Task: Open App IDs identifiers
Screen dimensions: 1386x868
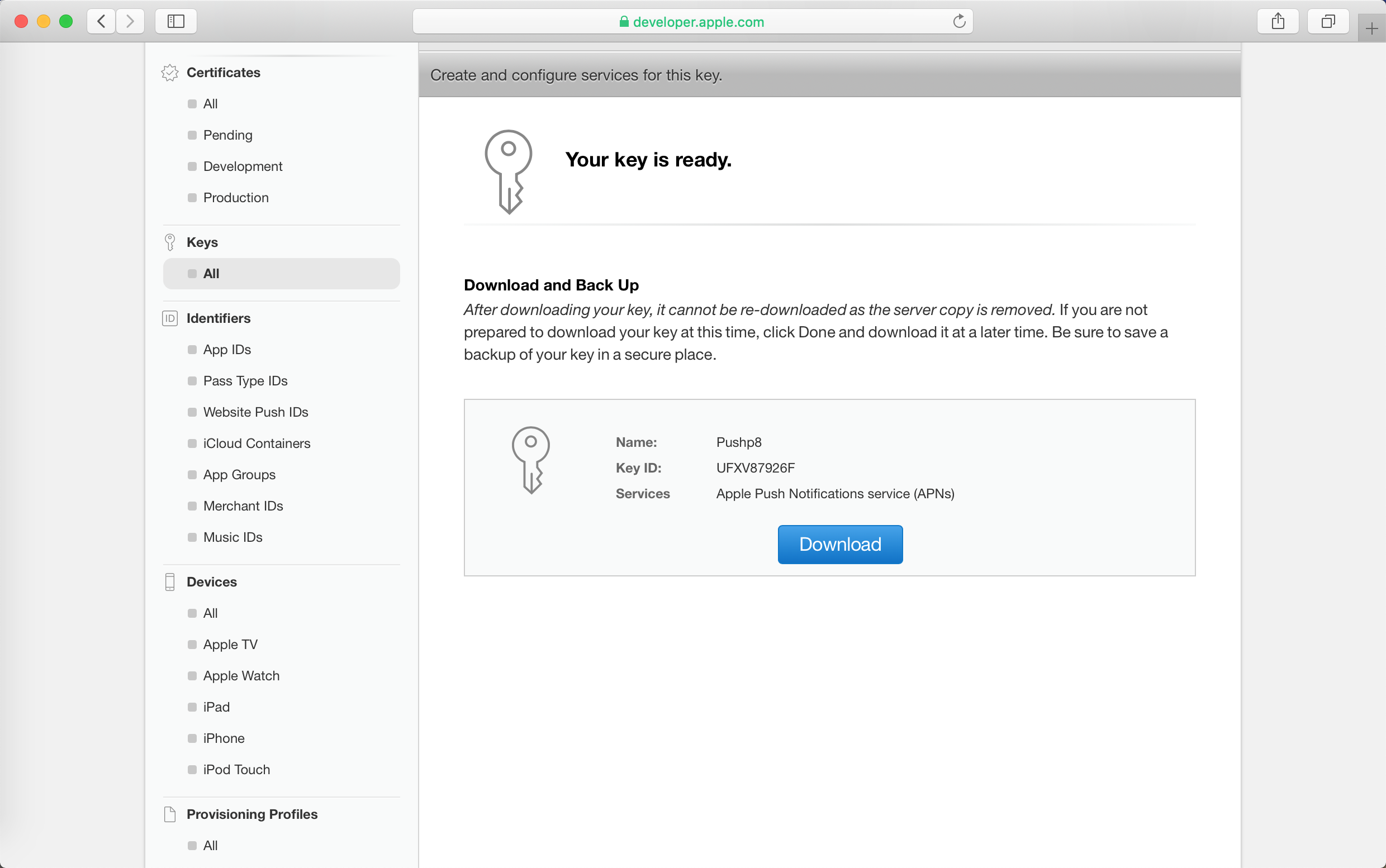Action: coord(227,350)
